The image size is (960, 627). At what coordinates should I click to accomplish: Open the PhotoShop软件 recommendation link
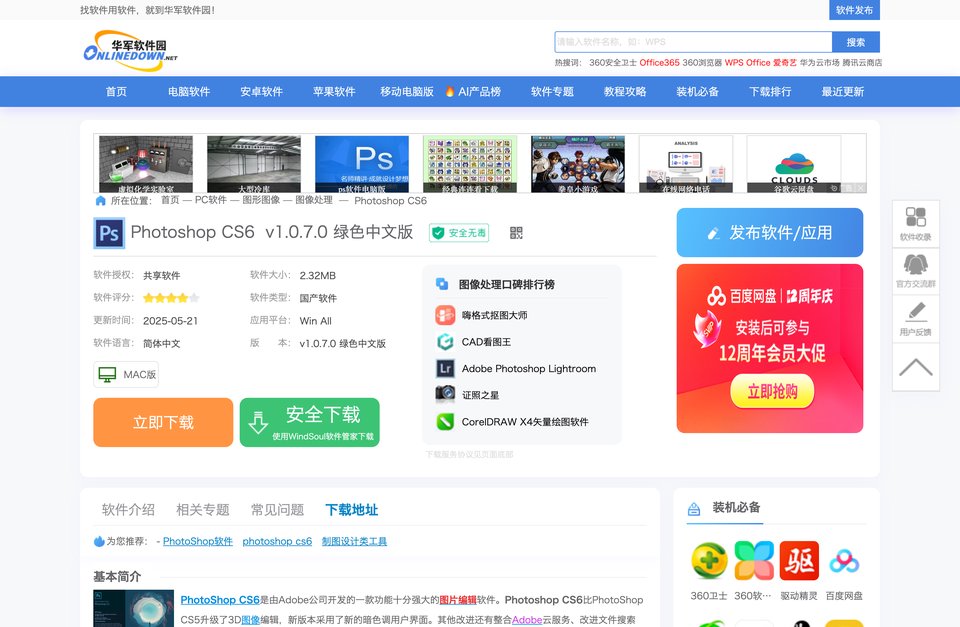click(198, 541)
